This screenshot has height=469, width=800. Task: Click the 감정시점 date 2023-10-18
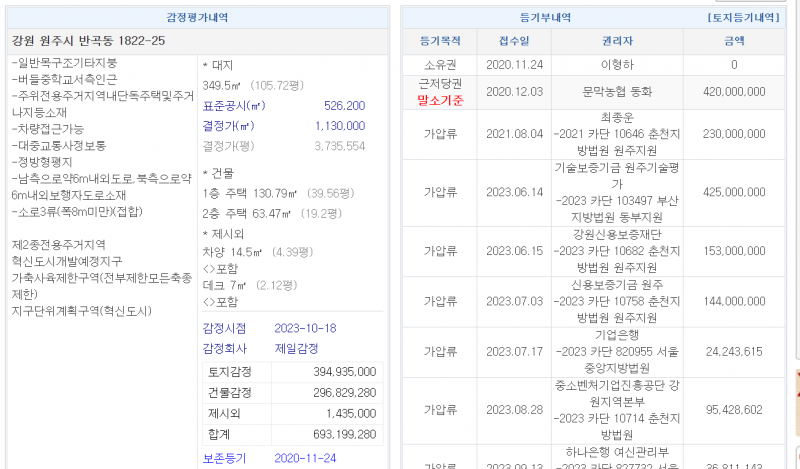pos(304,328)
